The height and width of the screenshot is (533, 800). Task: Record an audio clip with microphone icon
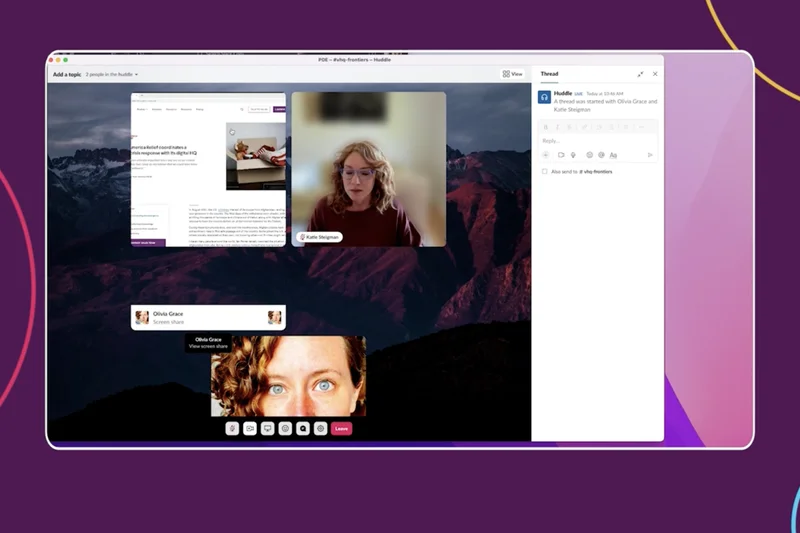click(573, 155)
